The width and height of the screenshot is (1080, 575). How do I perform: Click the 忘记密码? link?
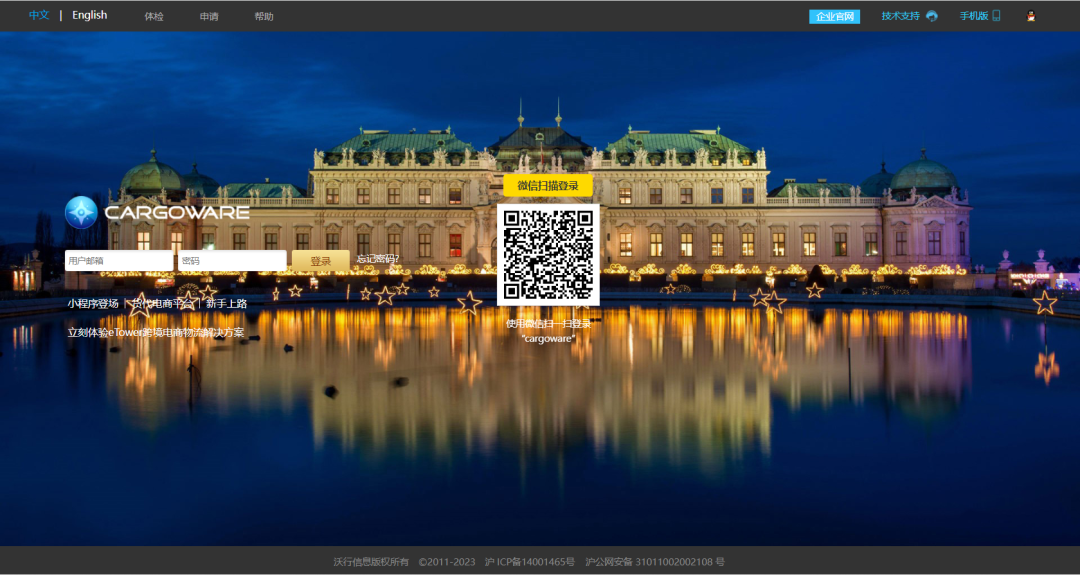pyautogui.click(x=377, y=260)
